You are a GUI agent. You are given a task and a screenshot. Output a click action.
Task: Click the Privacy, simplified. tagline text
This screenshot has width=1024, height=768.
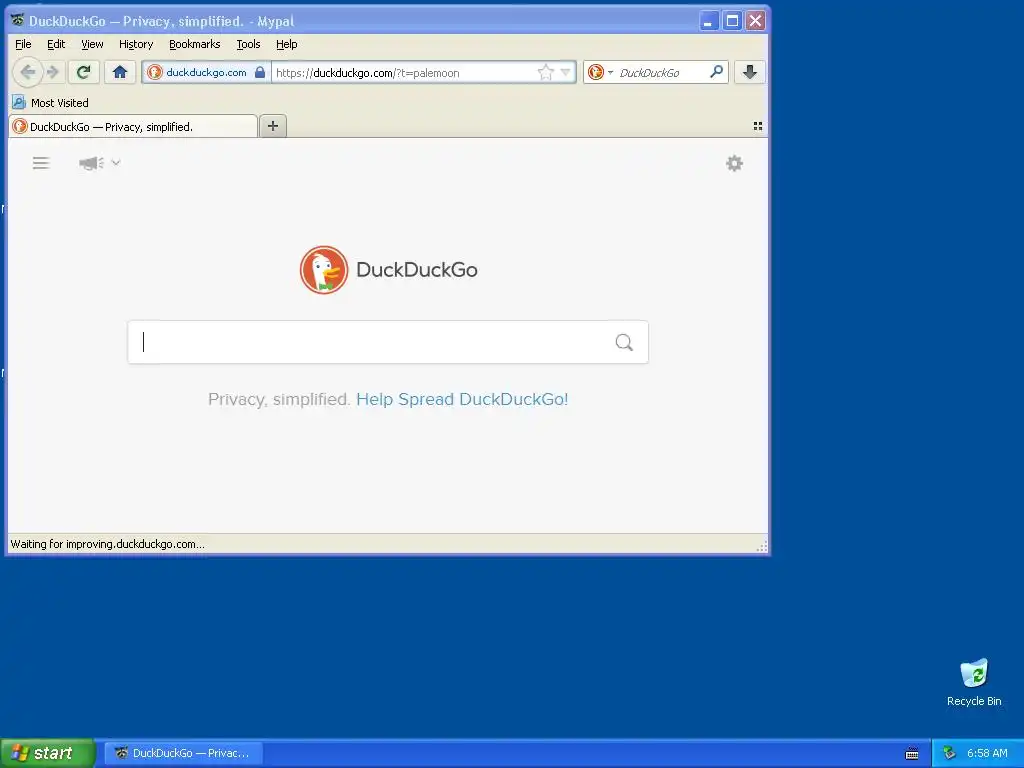279,399
